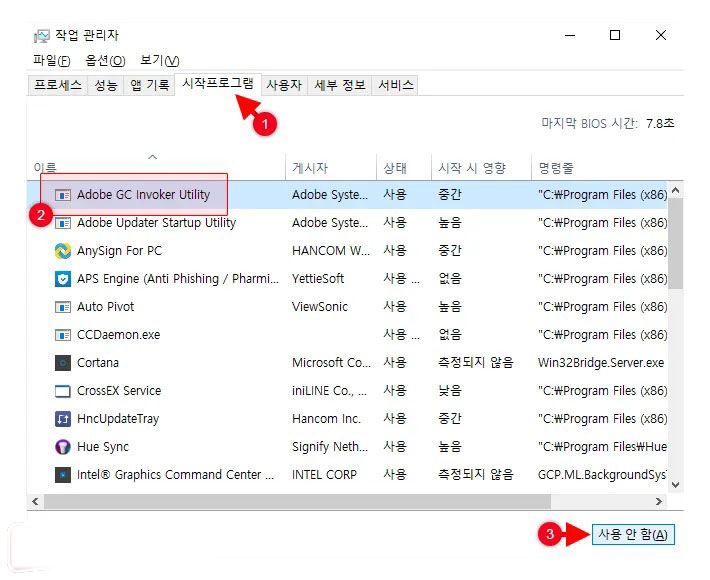The height and width of the screenshot is (580, 710).
Task: Switch to the 세부 정보 tab
Action: [340, 85]
